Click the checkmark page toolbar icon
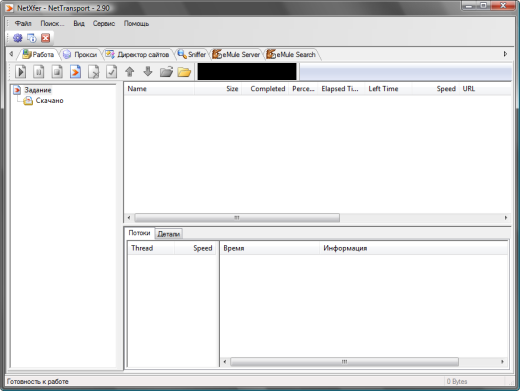520x391 pixels. [x=111, y=72]
